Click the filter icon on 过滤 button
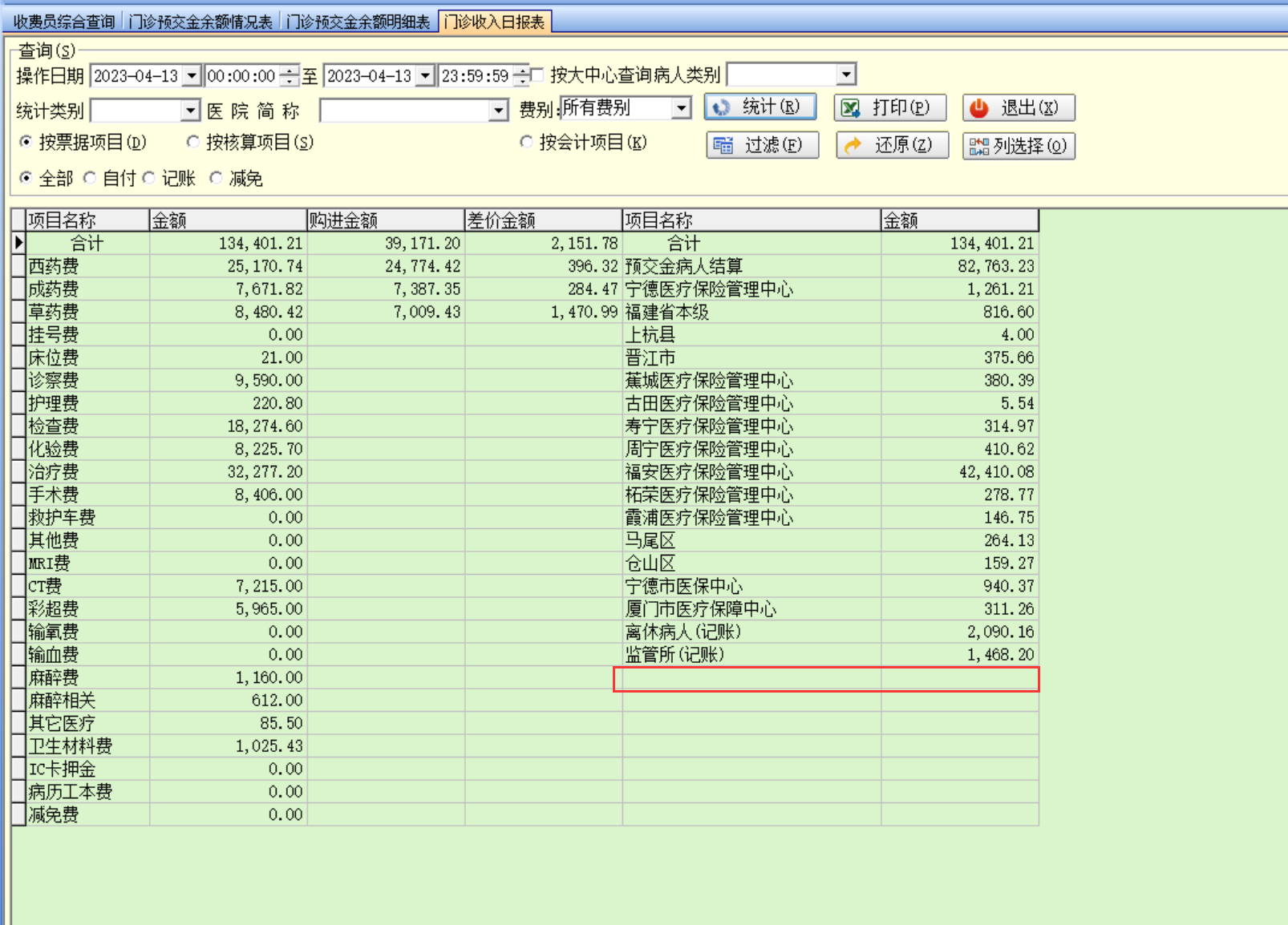Image resolution: width=1288 pixels, height=925 pixels. point(723,145)
